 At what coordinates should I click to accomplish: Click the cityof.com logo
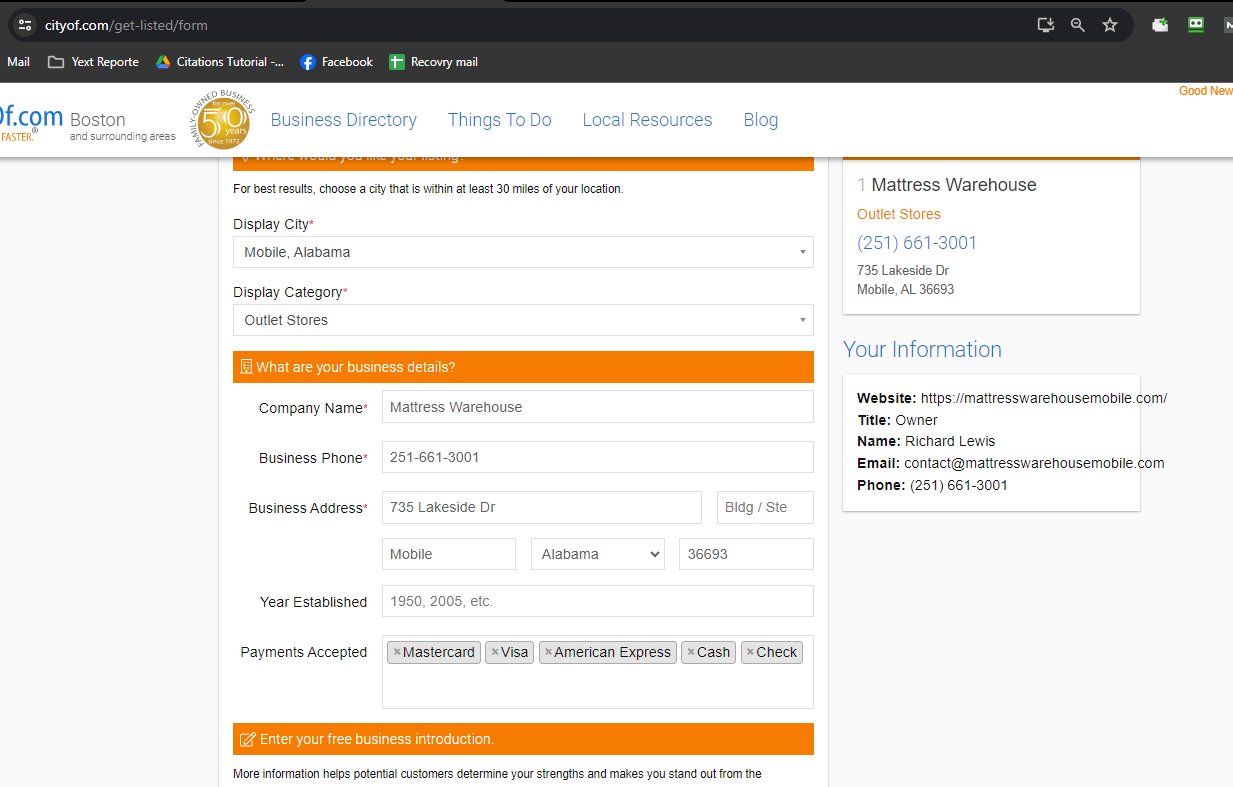30,121
